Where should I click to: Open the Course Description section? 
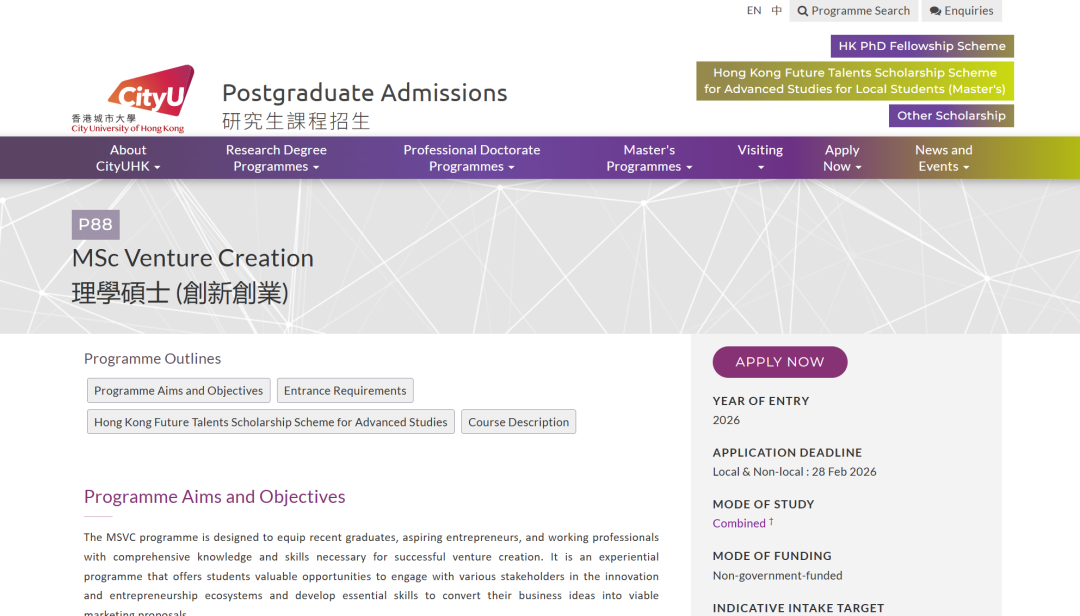coord(518,421)
